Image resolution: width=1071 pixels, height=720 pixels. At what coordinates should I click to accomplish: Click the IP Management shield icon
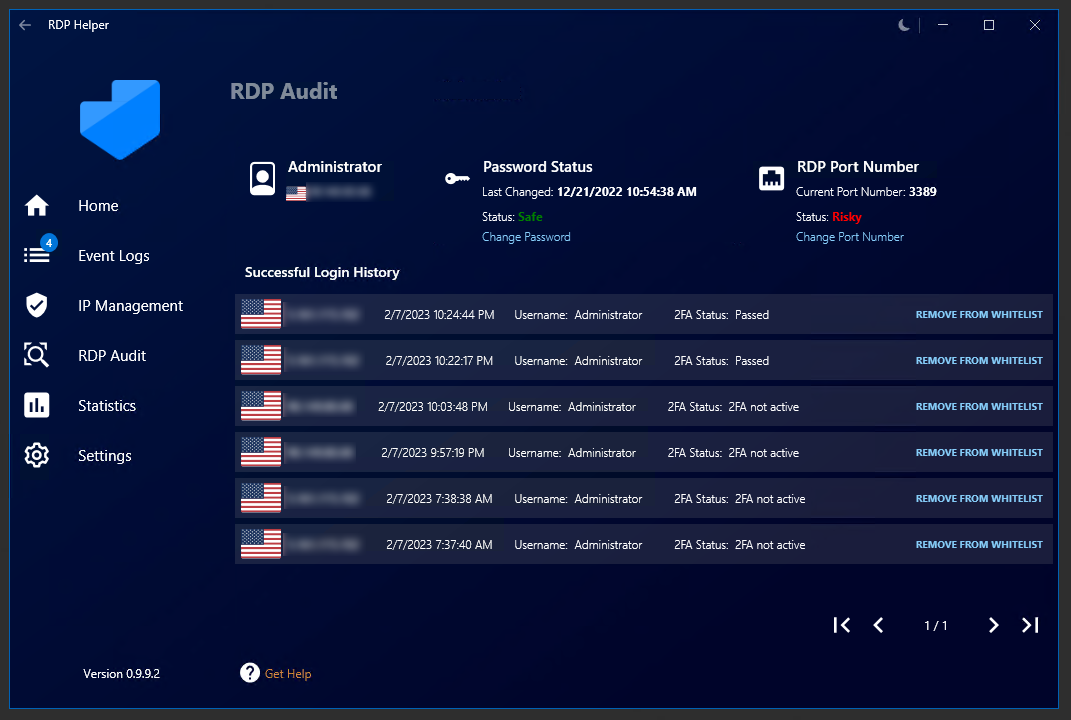[x=37, y=306]
